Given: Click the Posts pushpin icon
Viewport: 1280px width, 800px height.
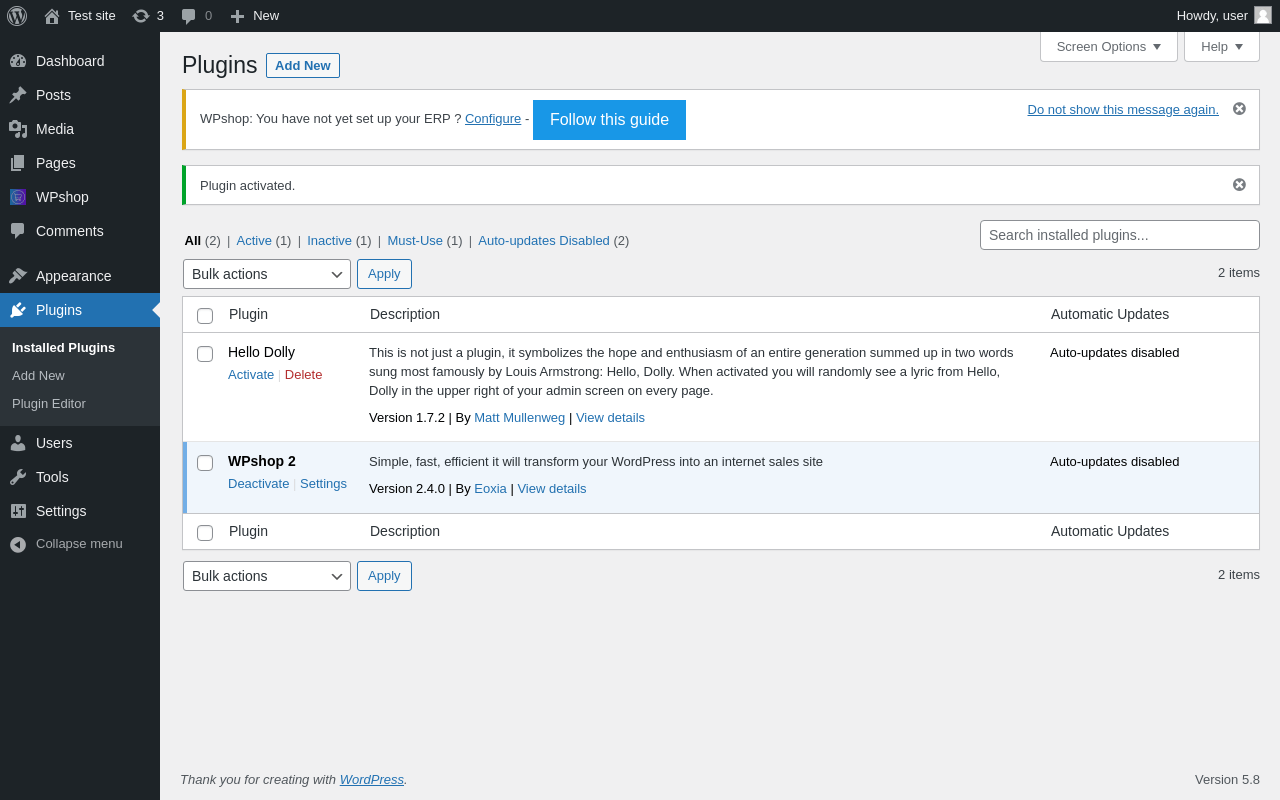Looking at the screenshot, I should tap(18, 95).
